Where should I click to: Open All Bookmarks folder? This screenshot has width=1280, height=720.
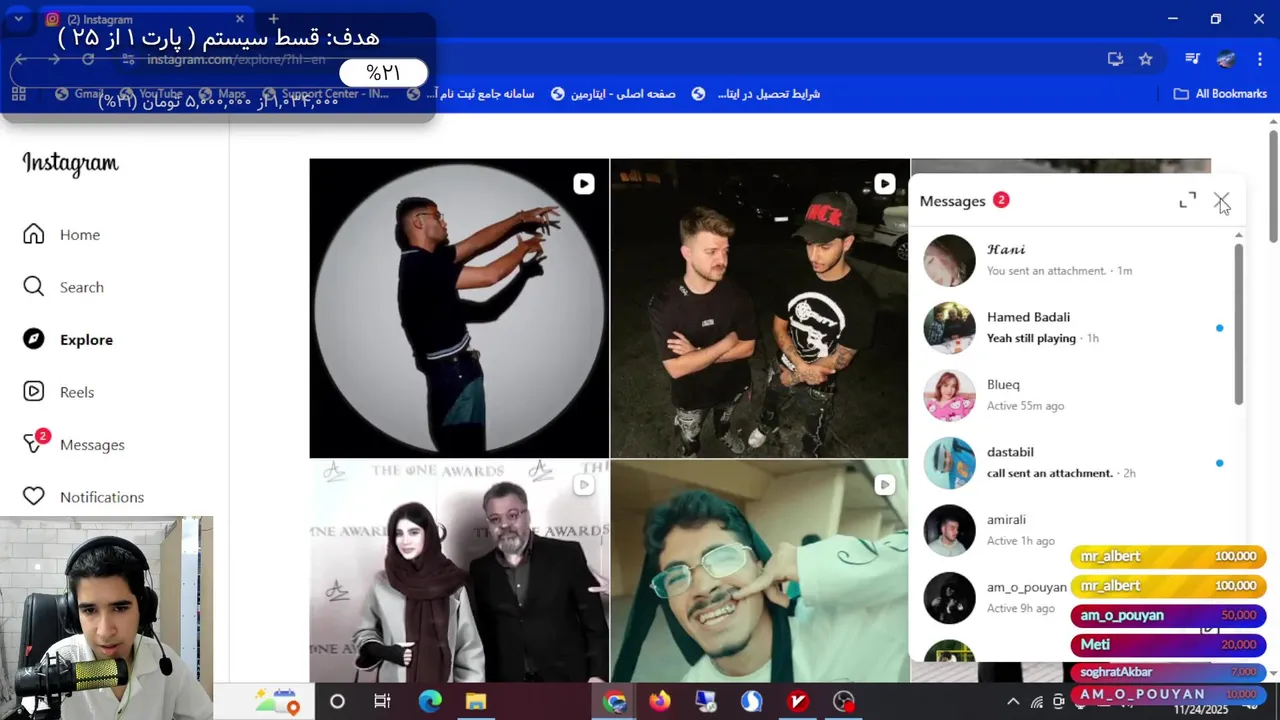(1220, 94)
